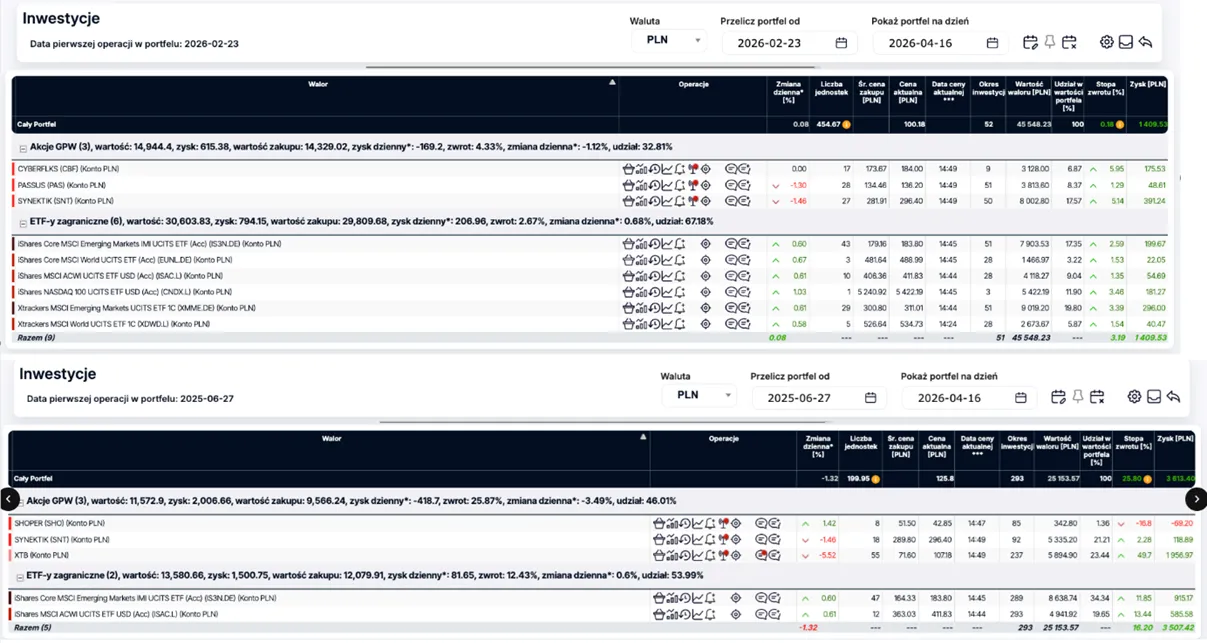Click the add-comment bubble icon for SHOPER row
The image size is (1207, 643).
[774, 523]
